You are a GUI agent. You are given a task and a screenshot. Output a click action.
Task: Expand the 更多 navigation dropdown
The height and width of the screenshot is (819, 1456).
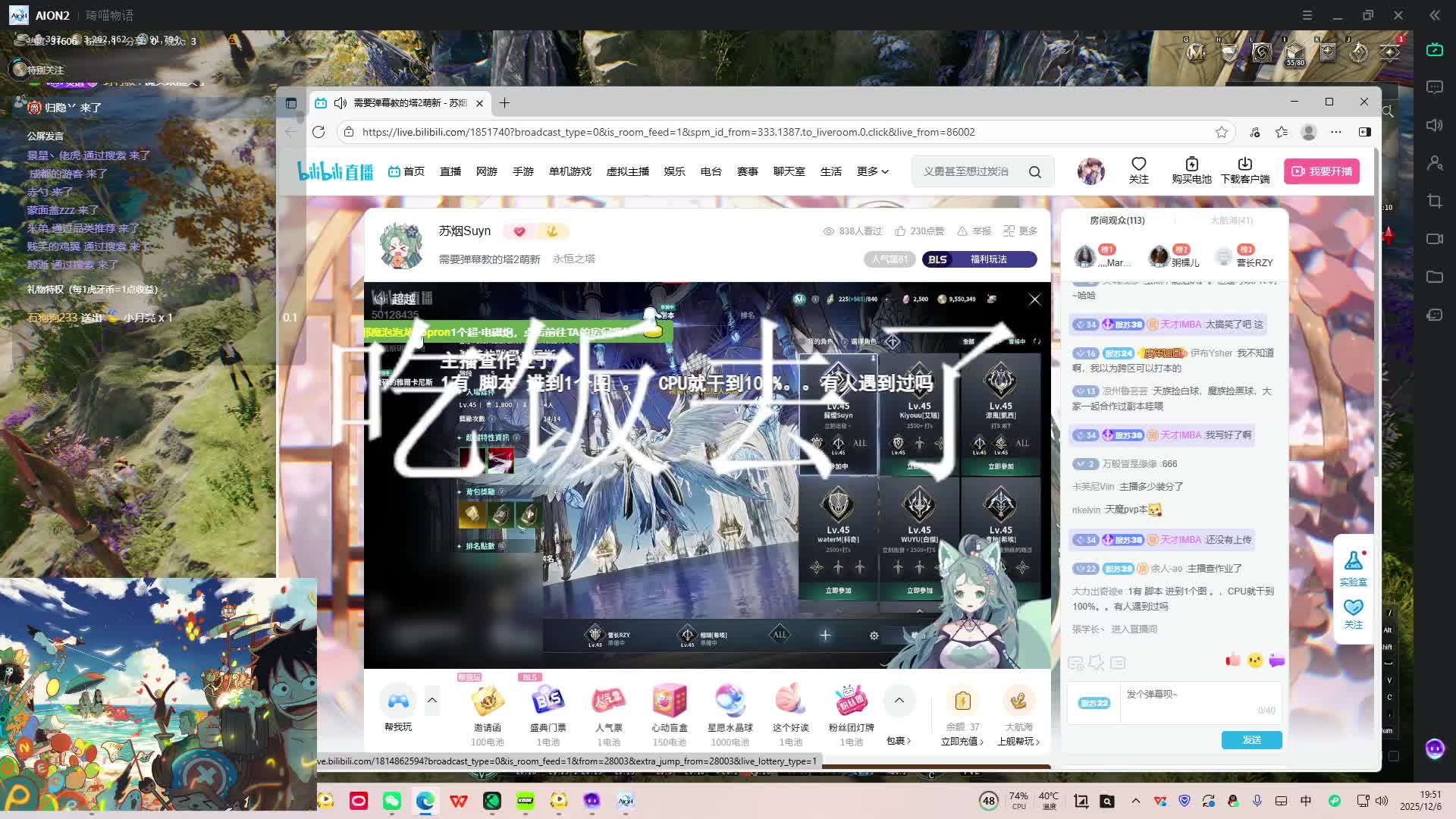coord(872,171)
